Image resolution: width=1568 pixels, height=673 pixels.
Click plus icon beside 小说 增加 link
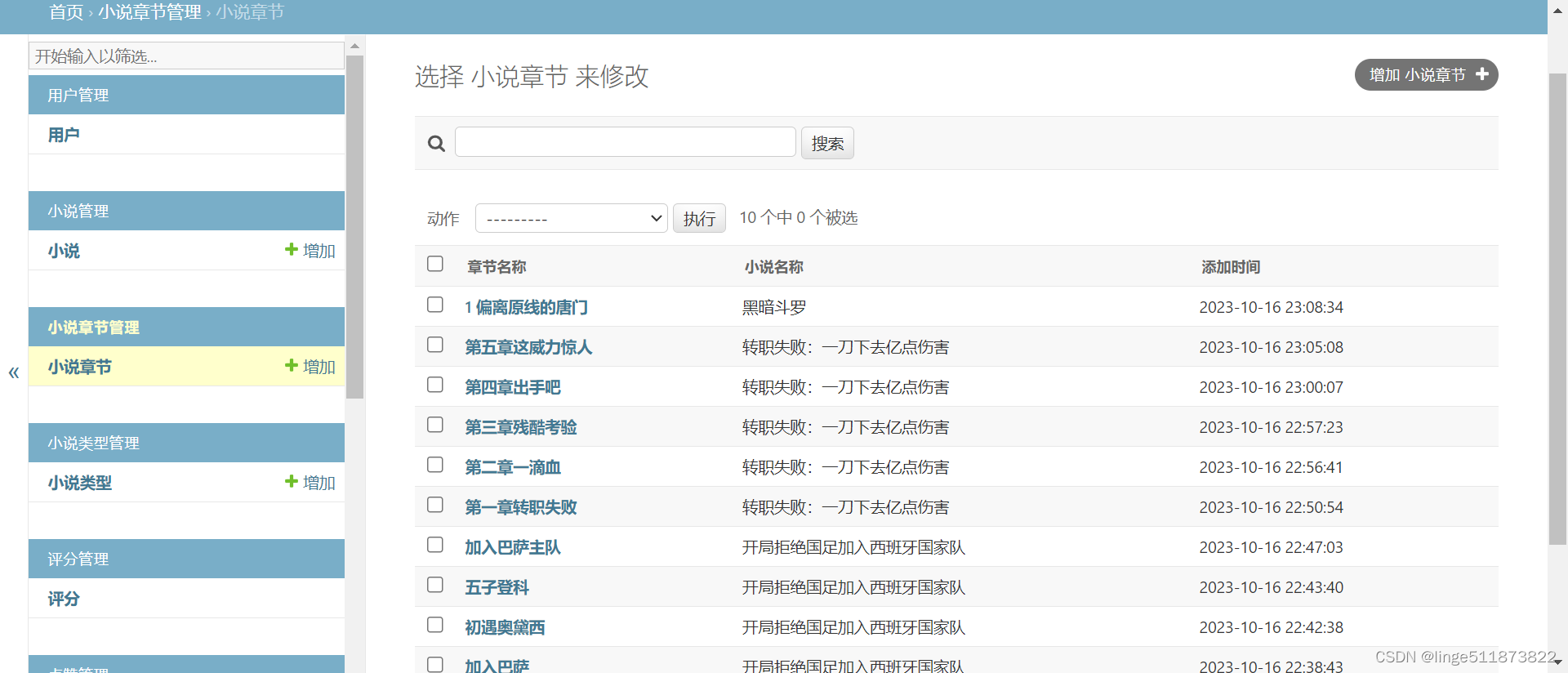(291, 249)
